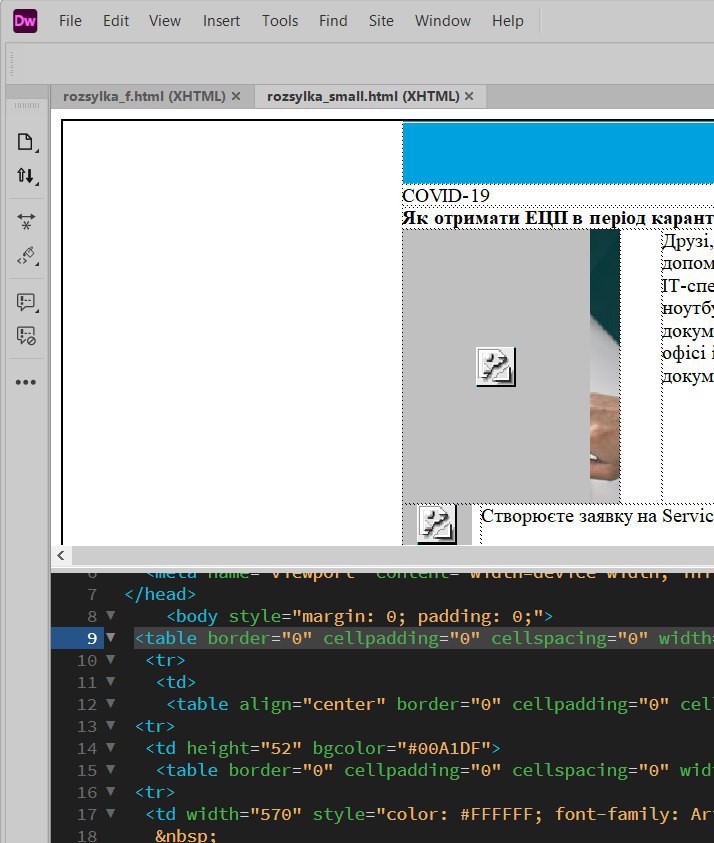
Task: Click line number 12 in code gutter
Action: [87, 704]
